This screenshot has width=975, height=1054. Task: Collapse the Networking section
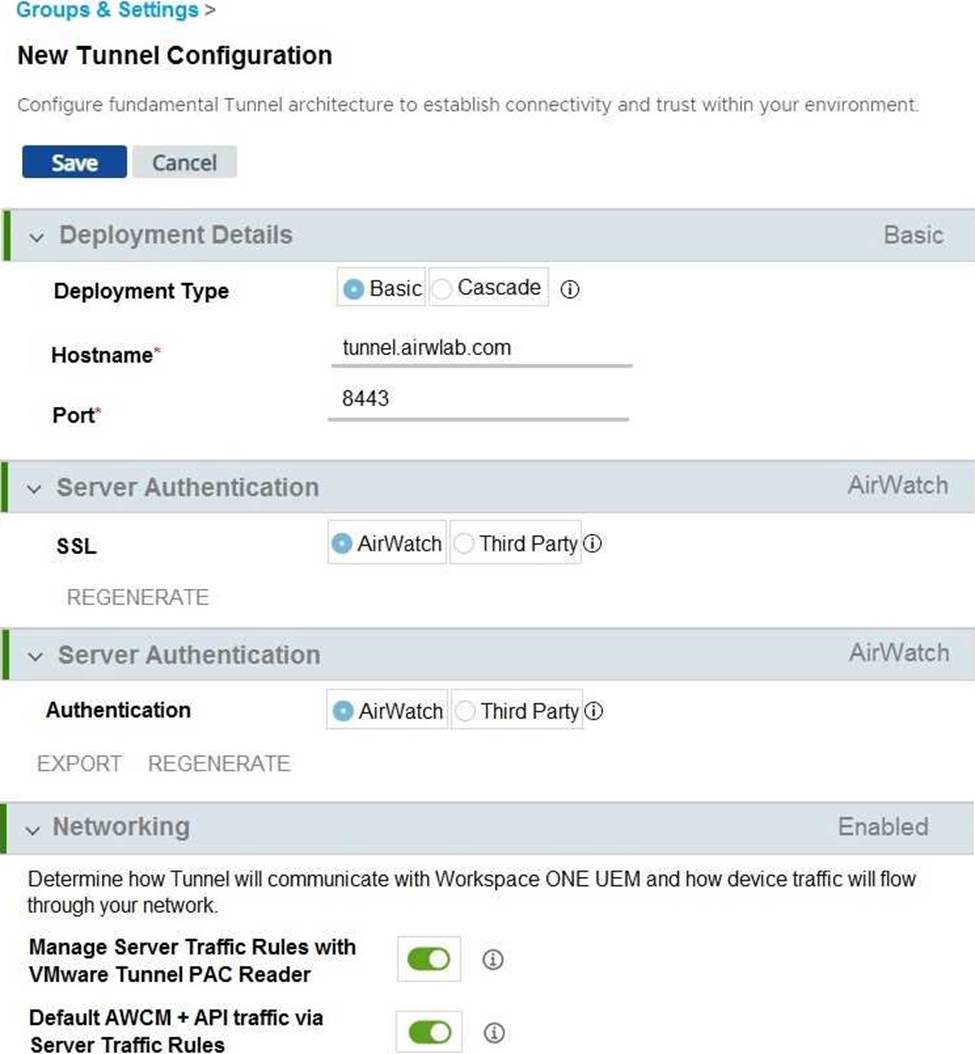point(32,830)
